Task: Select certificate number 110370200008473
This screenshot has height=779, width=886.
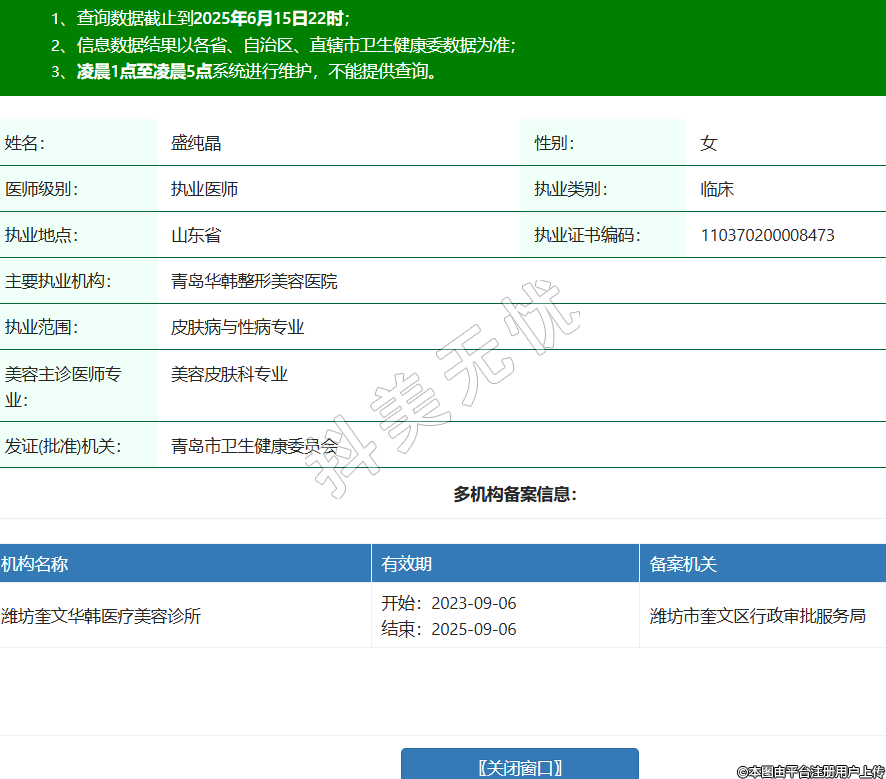Action: (767, 236)
